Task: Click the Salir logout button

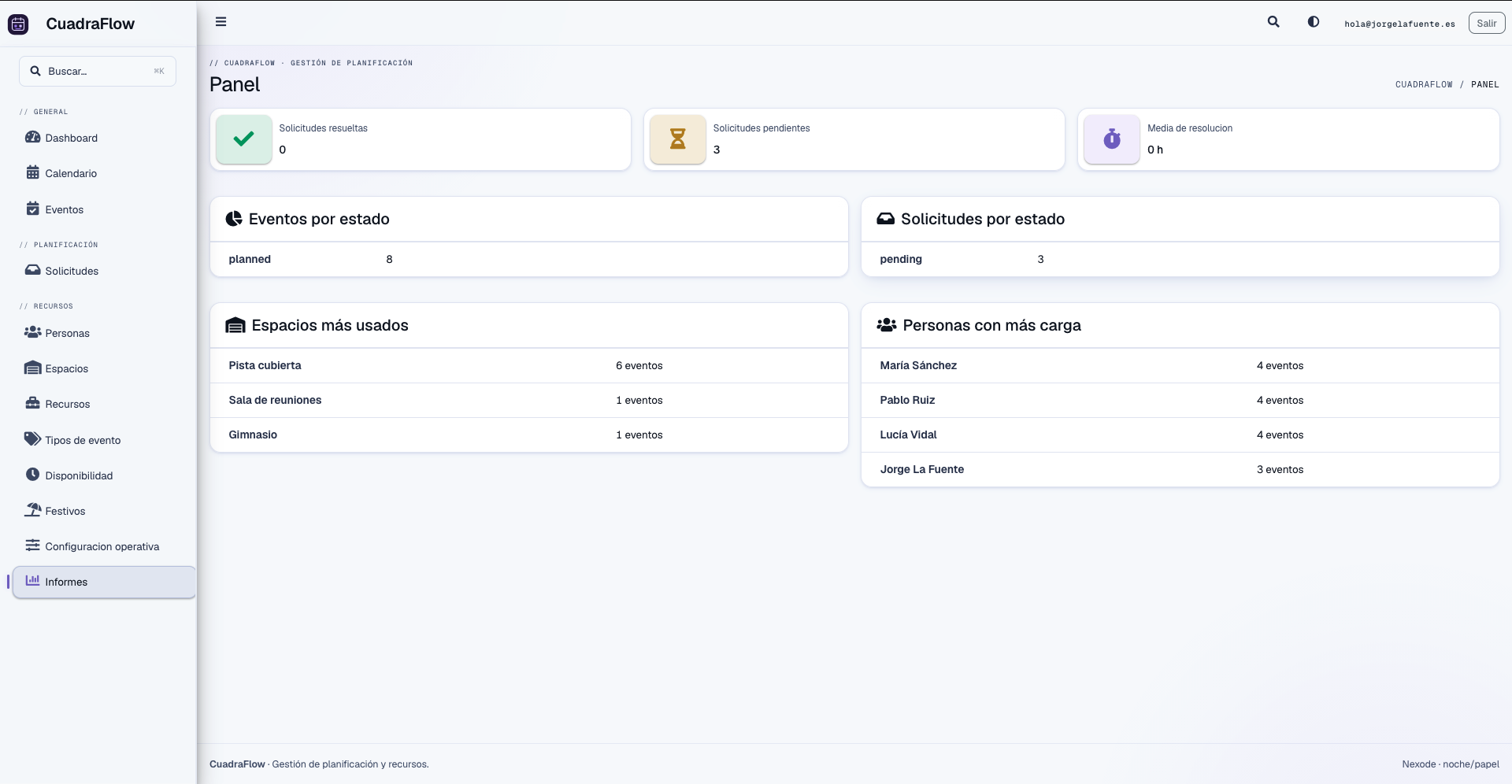Action: click(1487, 23)
